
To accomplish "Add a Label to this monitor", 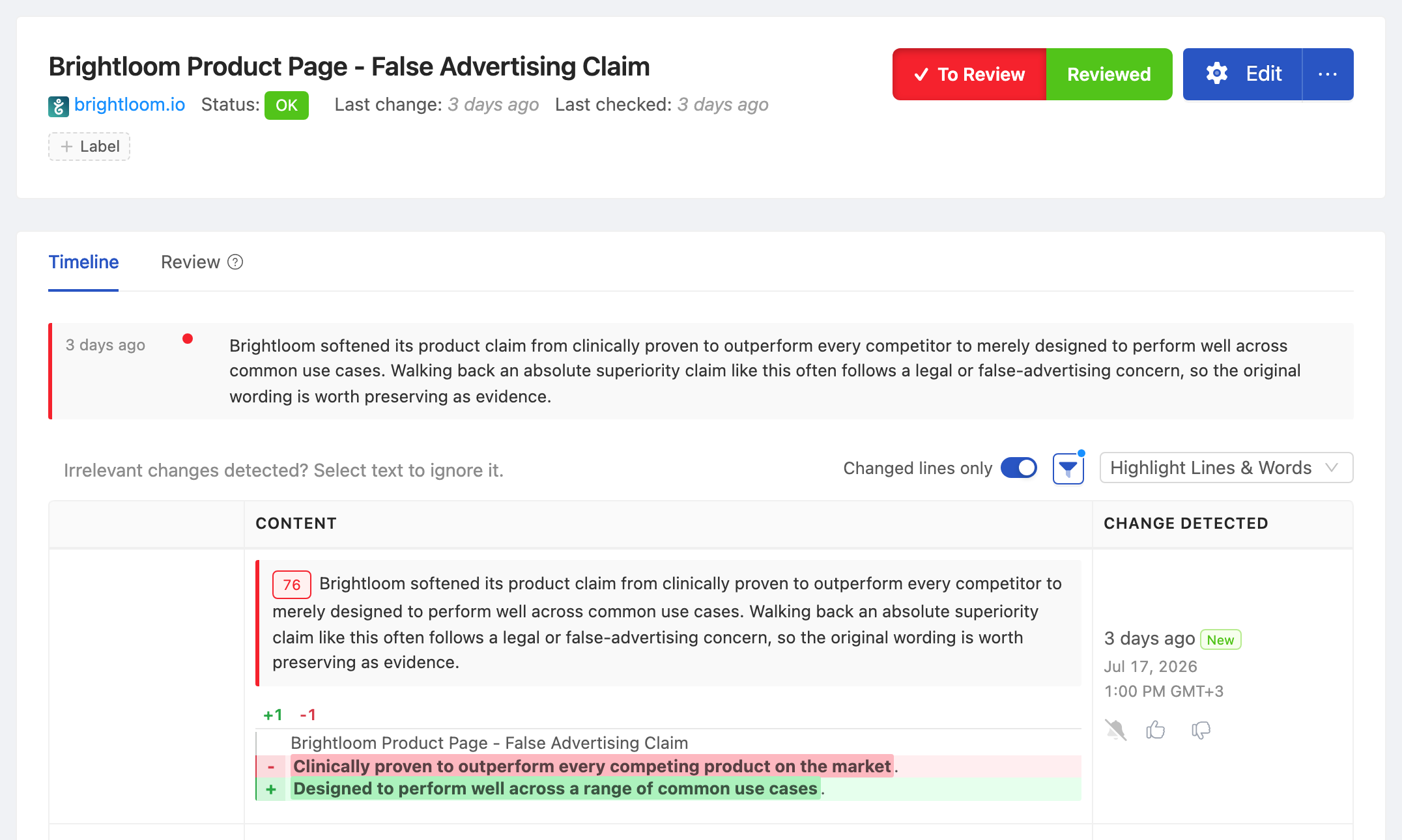I will coord(89,147).
